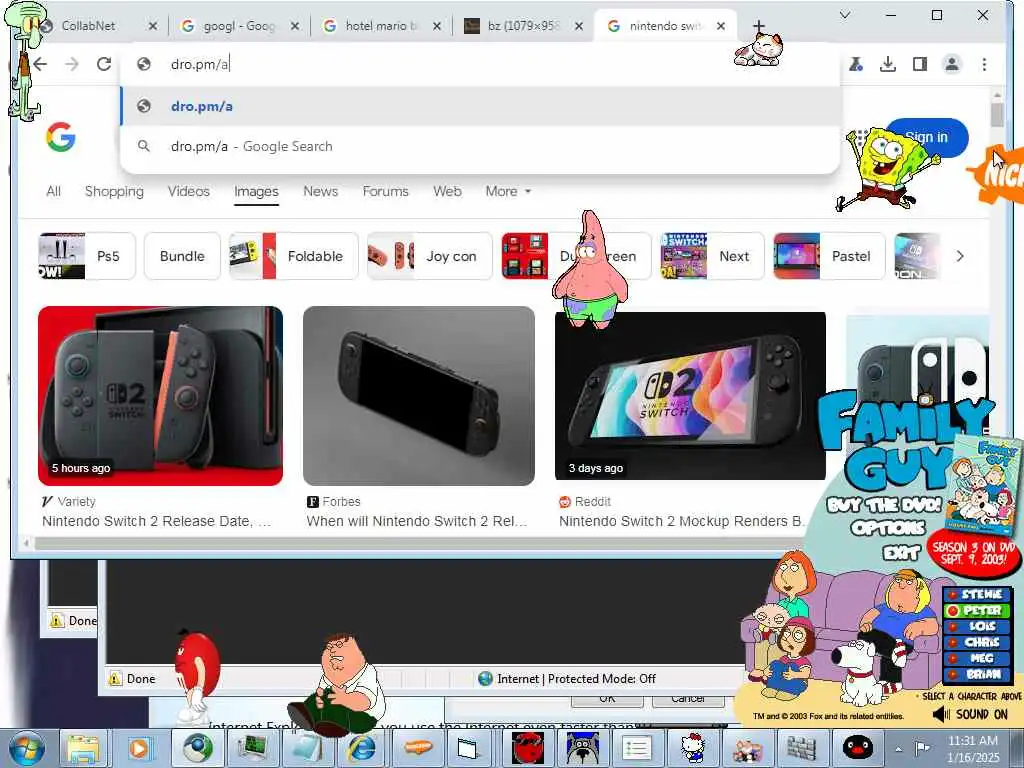This screenshot has height=768, width=1024.
Task: Click the Google Sign in button
Action: pos(926,137)
